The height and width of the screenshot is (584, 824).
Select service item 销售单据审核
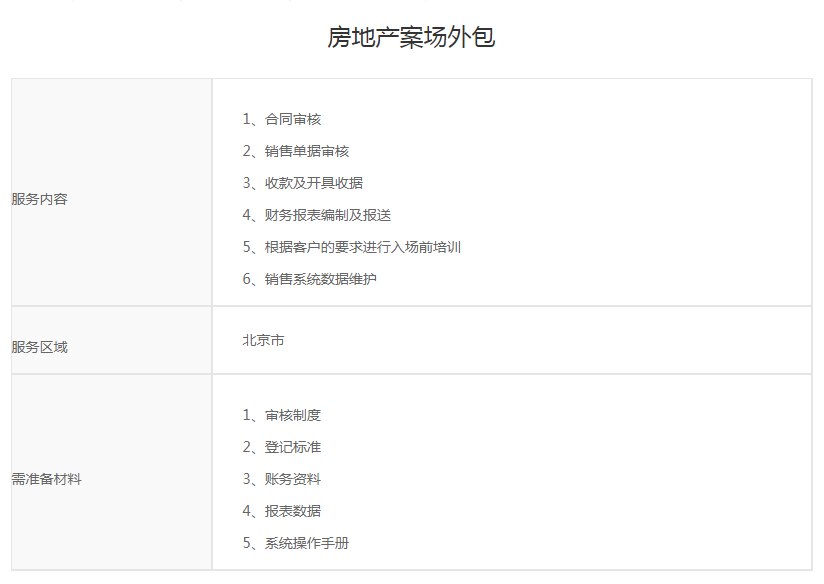point(307,151)
